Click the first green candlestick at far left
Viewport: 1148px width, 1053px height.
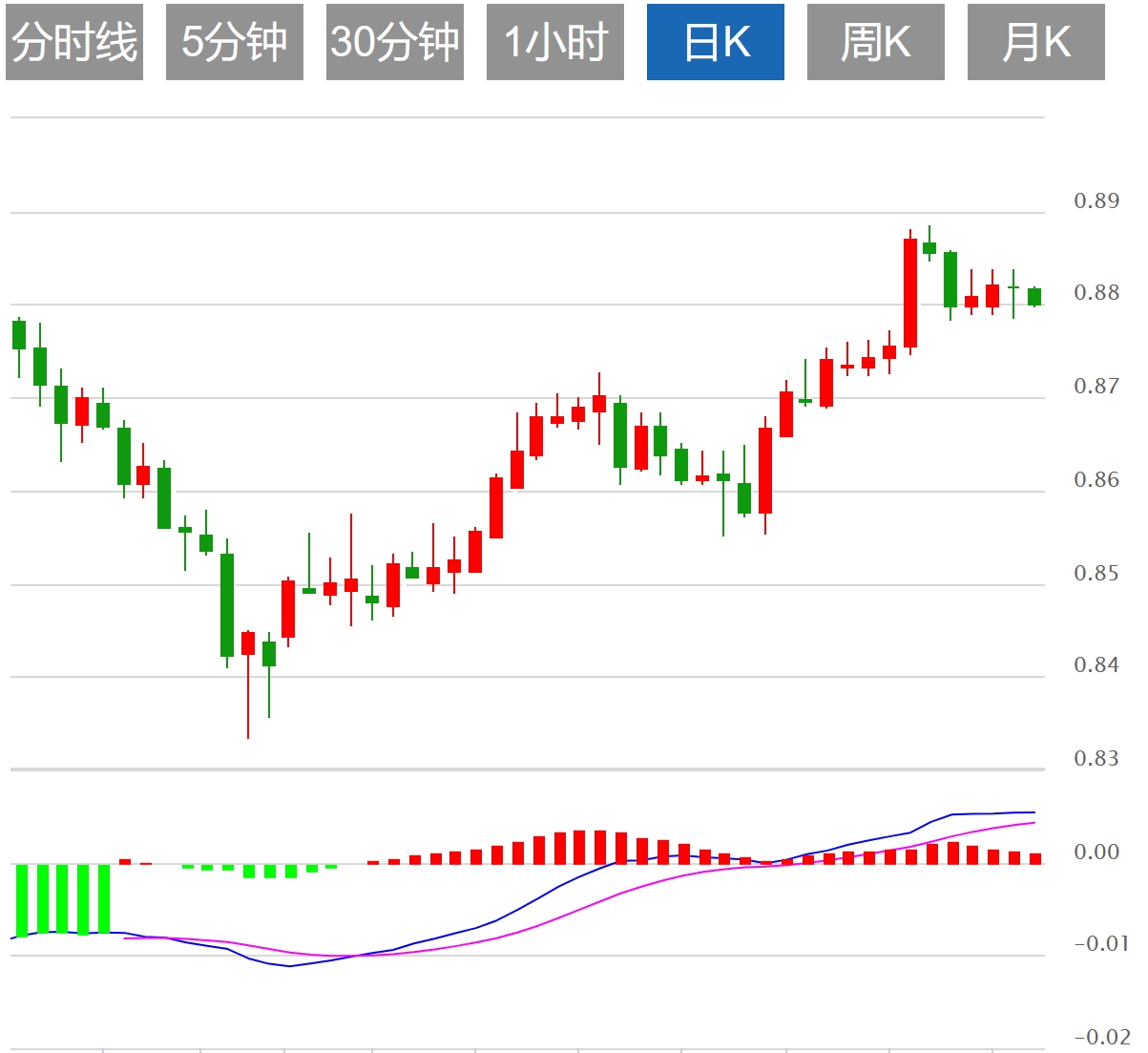click(19, 335)
